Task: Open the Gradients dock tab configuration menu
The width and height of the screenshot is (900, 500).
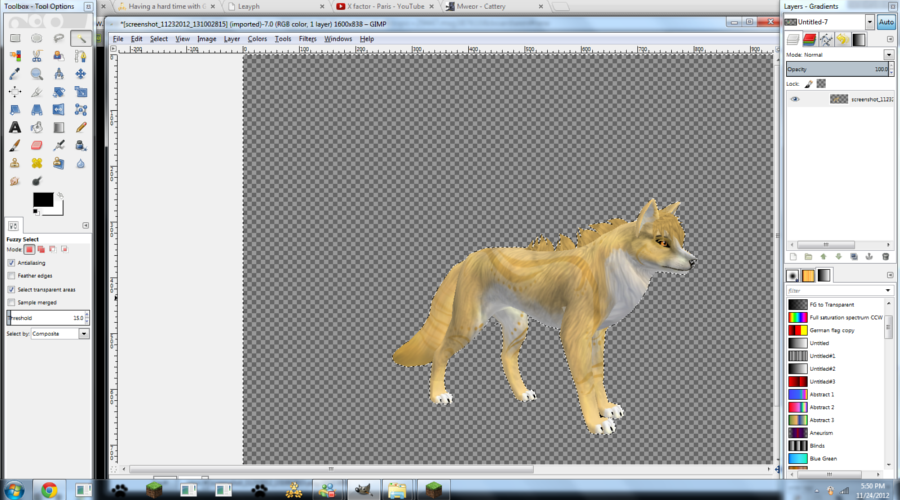Action: click(x=890, y=275)
